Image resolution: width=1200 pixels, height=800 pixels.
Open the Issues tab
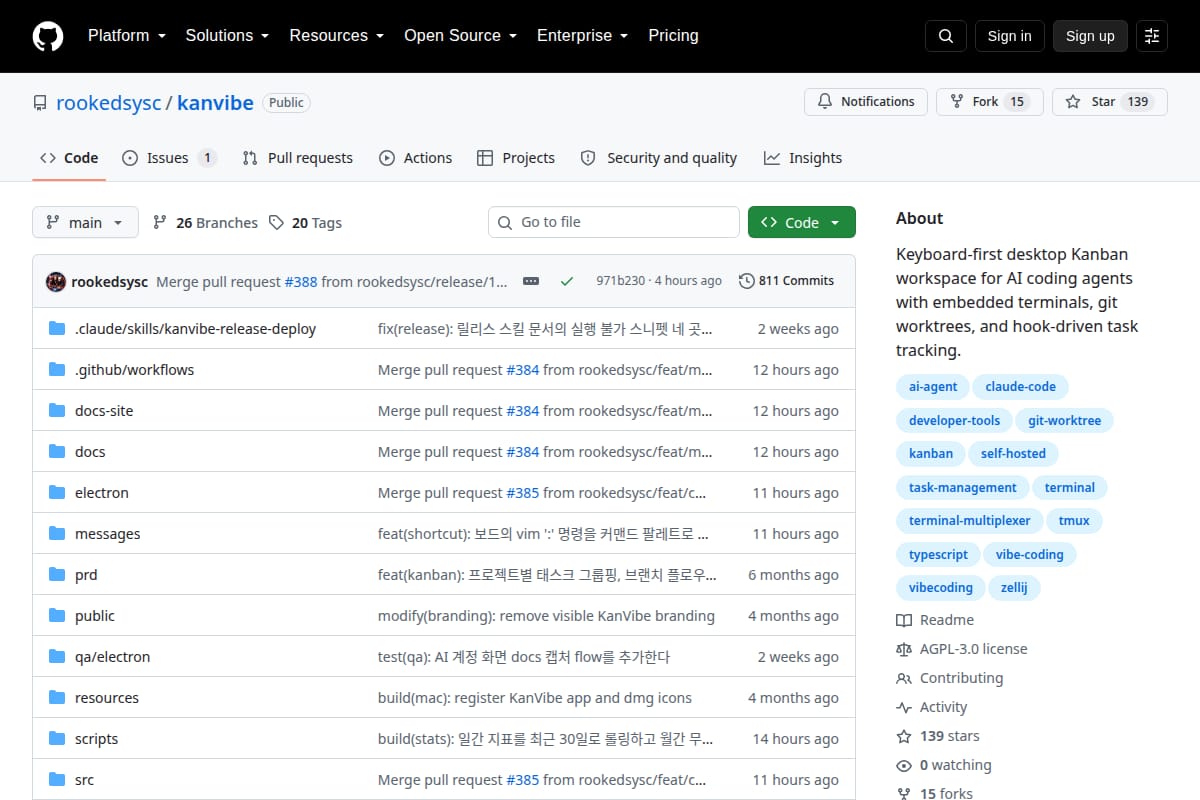pyautogui.click(x=169, y=158)
